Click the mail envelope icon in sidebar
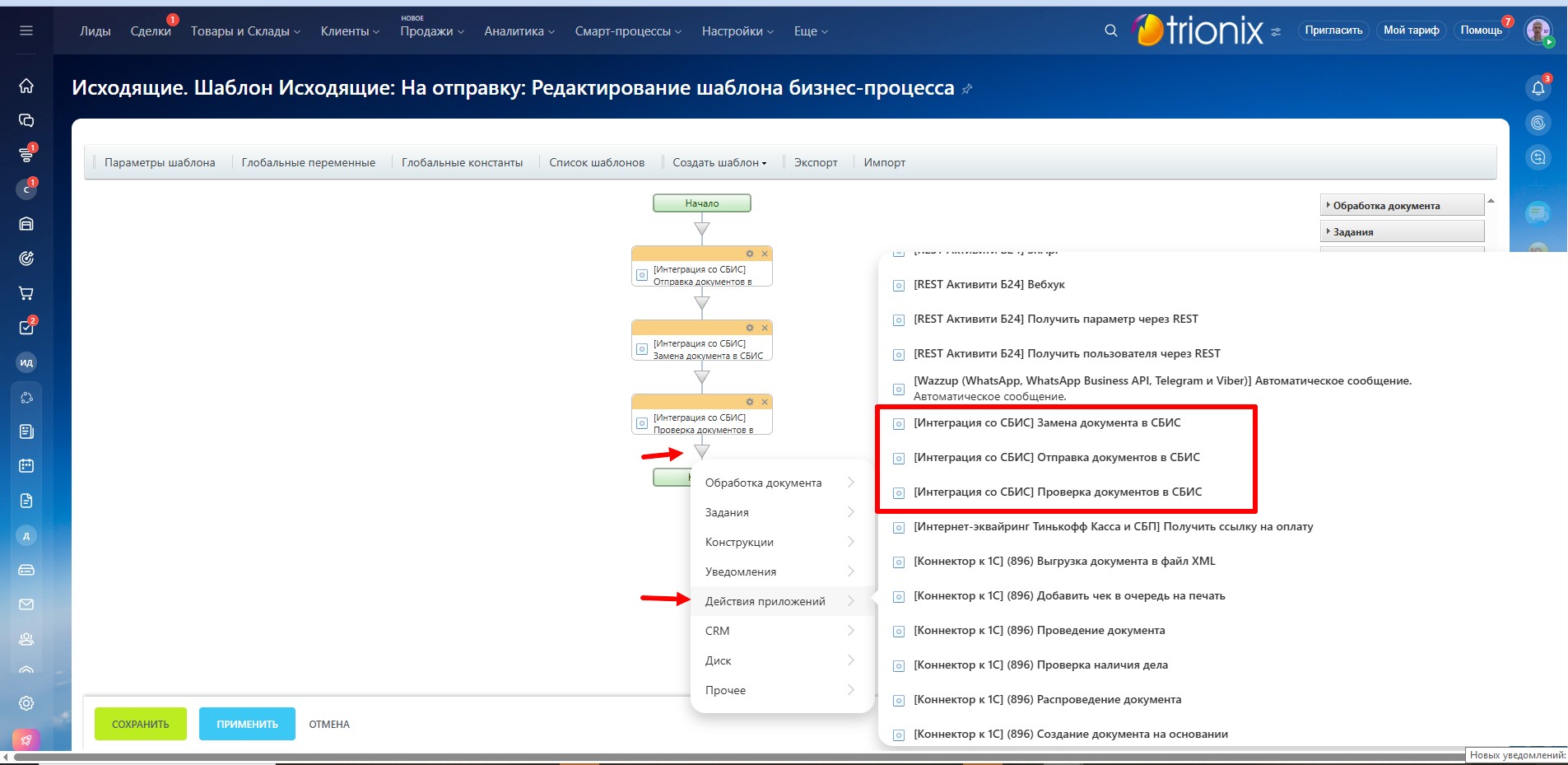The height and width of the screenshot is (765, 1568). 26,604
